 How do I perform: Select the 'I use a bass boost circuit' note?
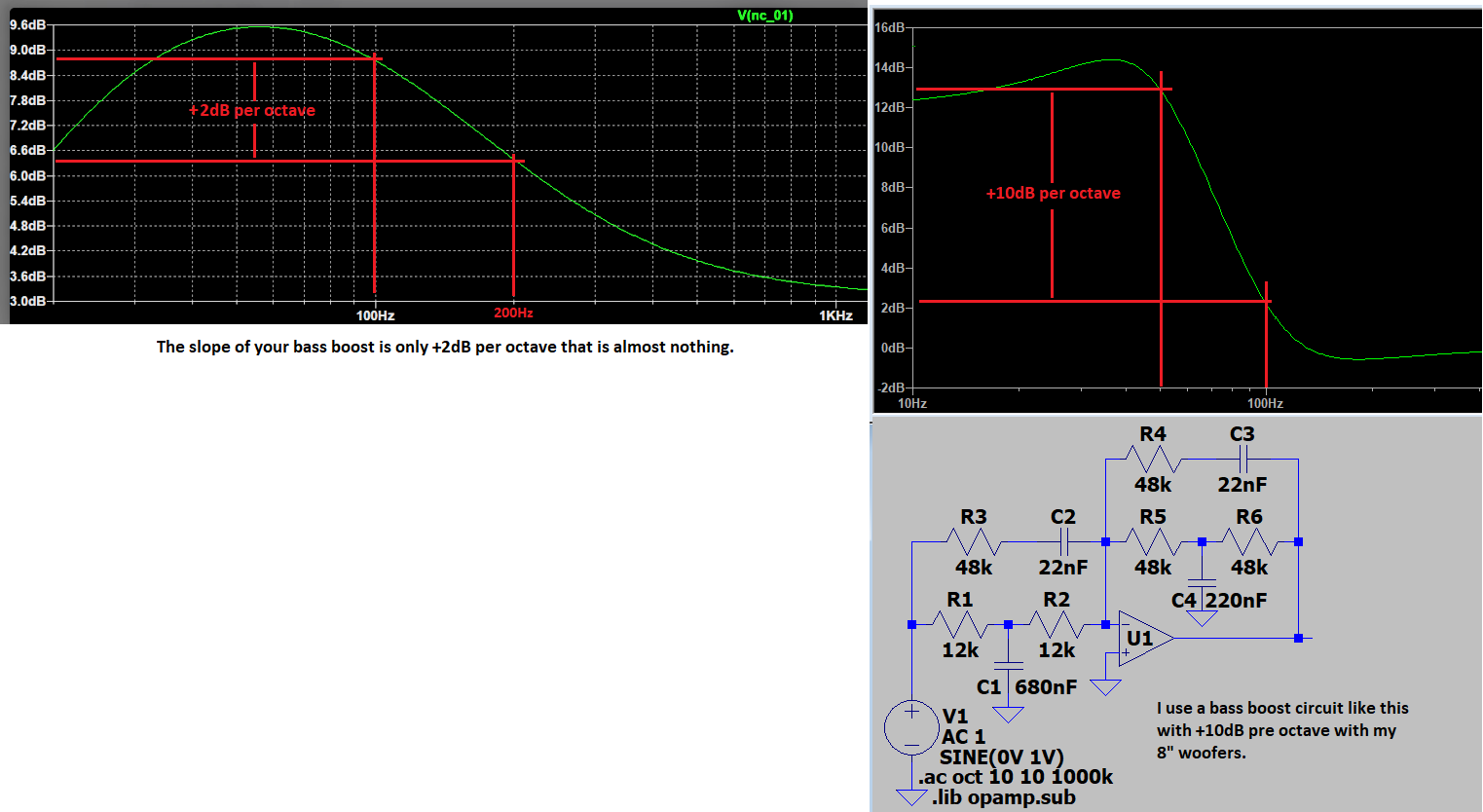pos(1282,730)
